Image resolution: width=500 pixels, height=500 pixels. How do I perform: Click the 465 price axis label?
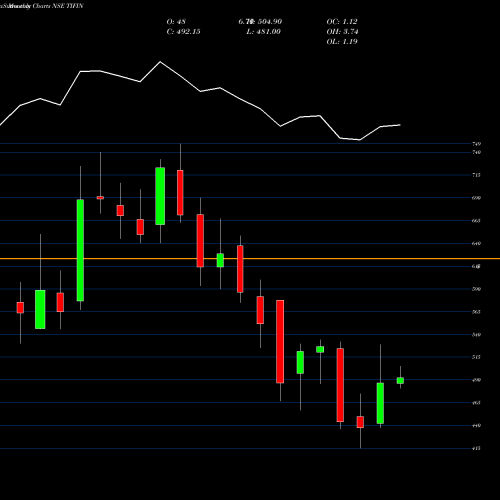click(476, 403)
